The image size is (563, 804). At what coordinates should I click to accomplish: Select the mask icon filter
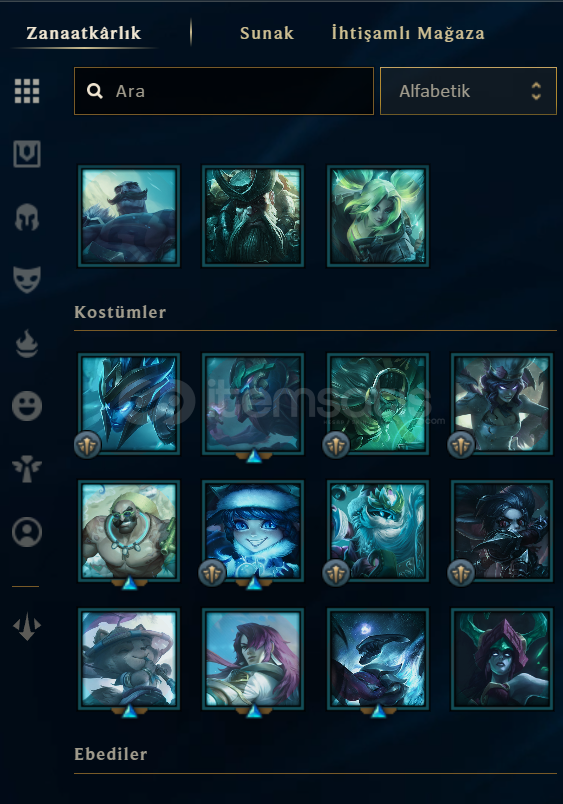(x=27, y=279)
